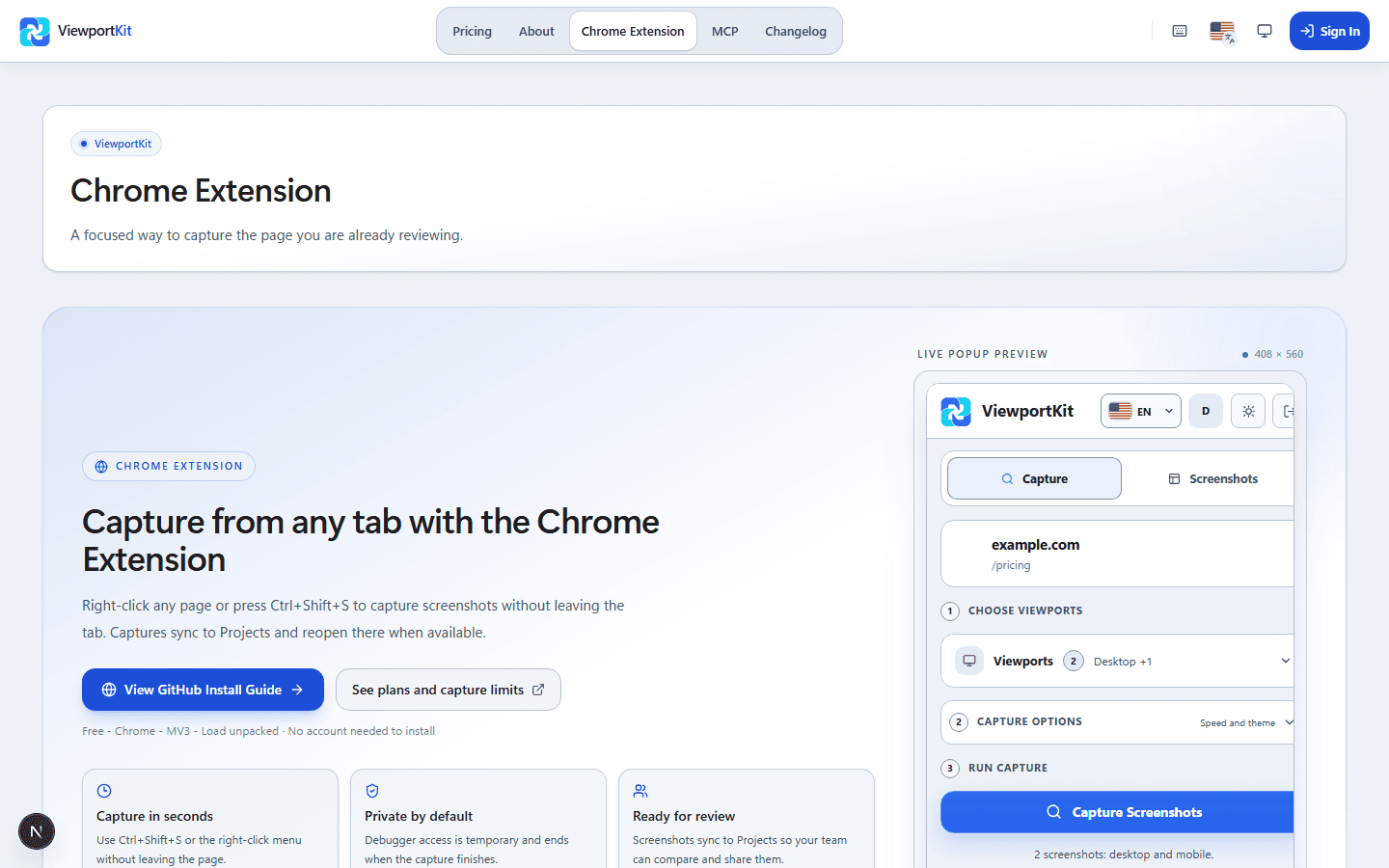Click the ViewportKit breadcrumb badge
This screenshot has height=868, width=1389.
(x=116, y=144)
